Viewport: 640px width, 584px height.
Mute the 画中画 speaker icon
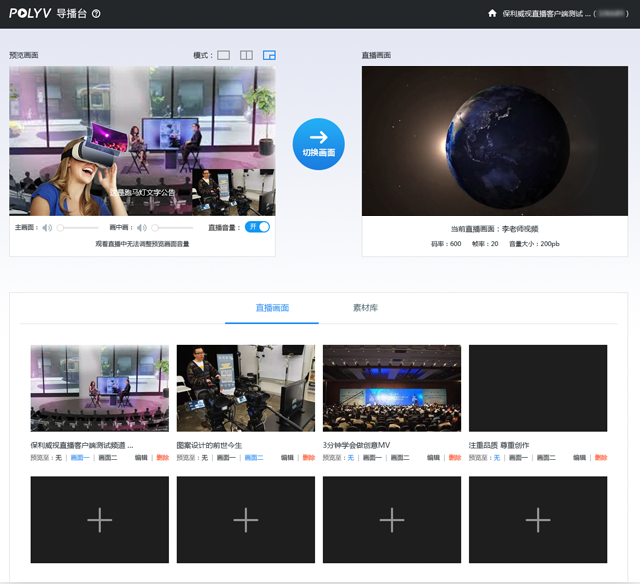click(141, 228)
